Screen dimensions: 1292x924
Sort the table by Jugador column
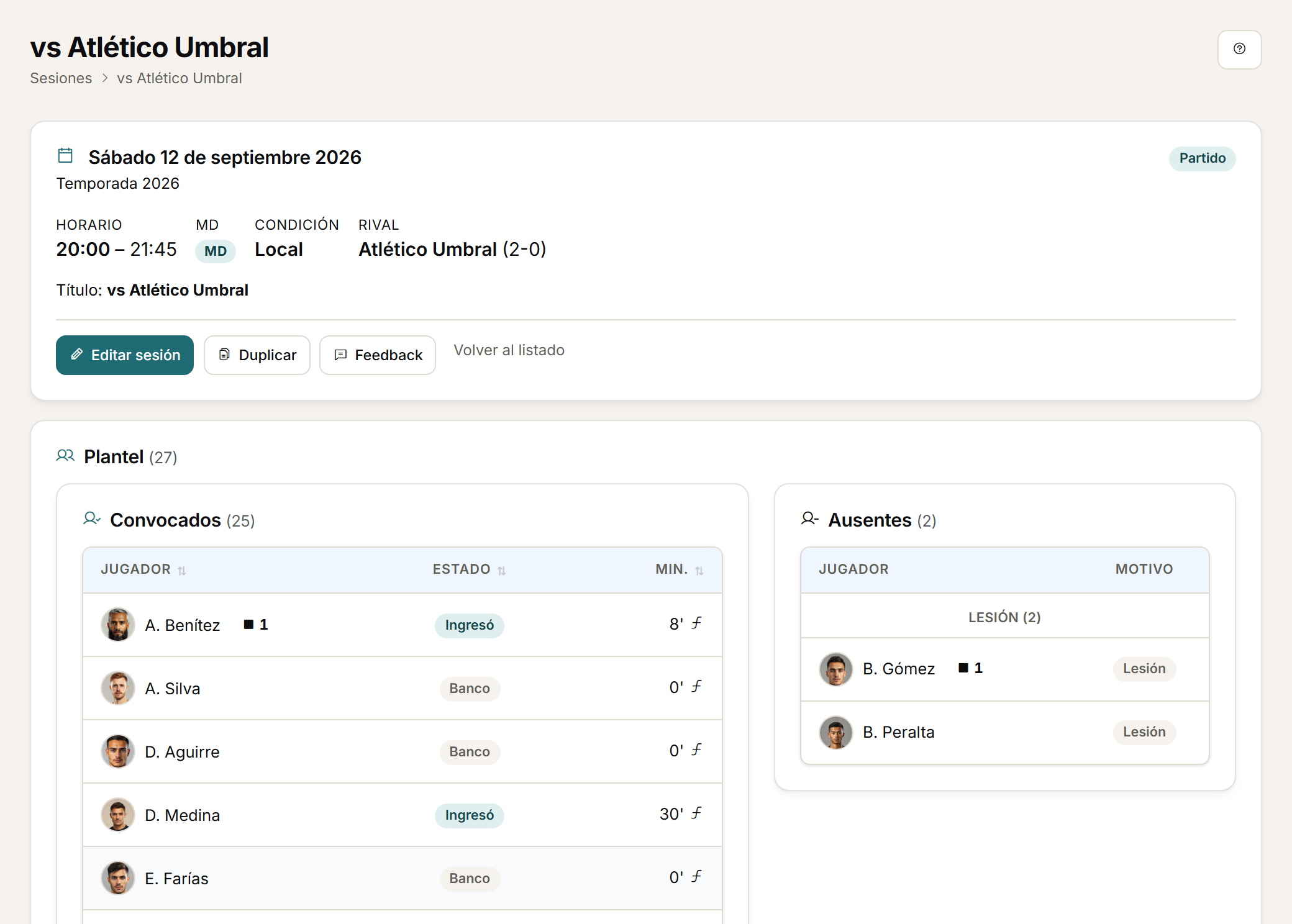(x=143, y=569)
